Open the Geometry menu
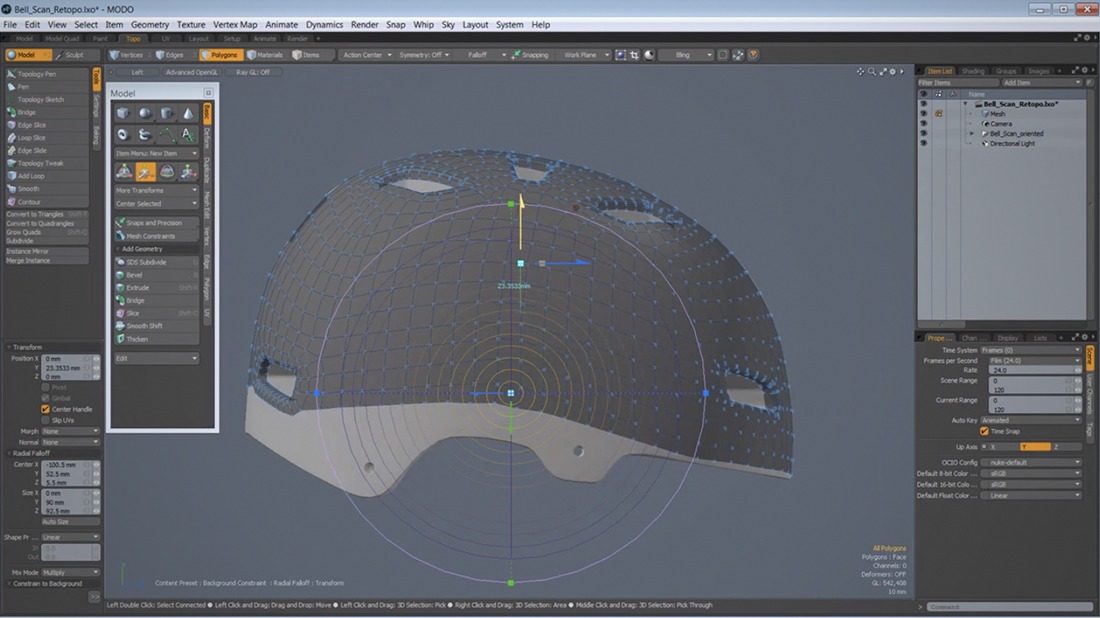The height and width of the screenshot is (618, 1100). tap(150, 24)
